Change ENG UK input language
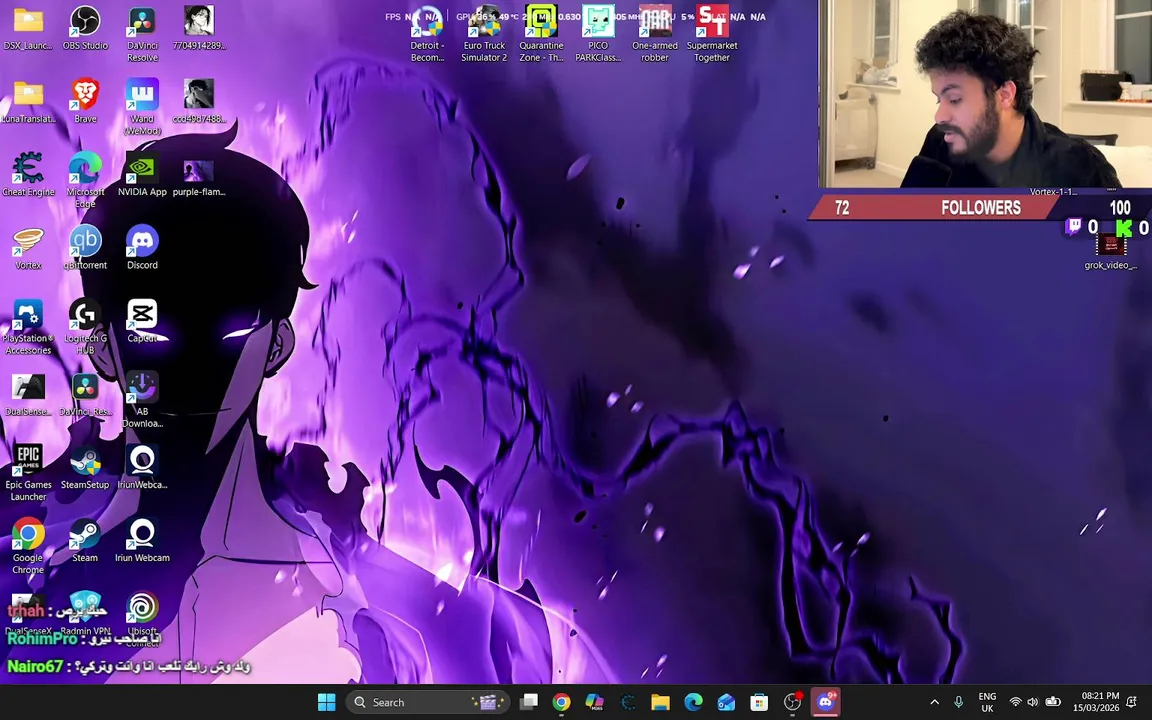This screenshot has height=720, width=1152. pyautogui.click(x=987, y=702)
